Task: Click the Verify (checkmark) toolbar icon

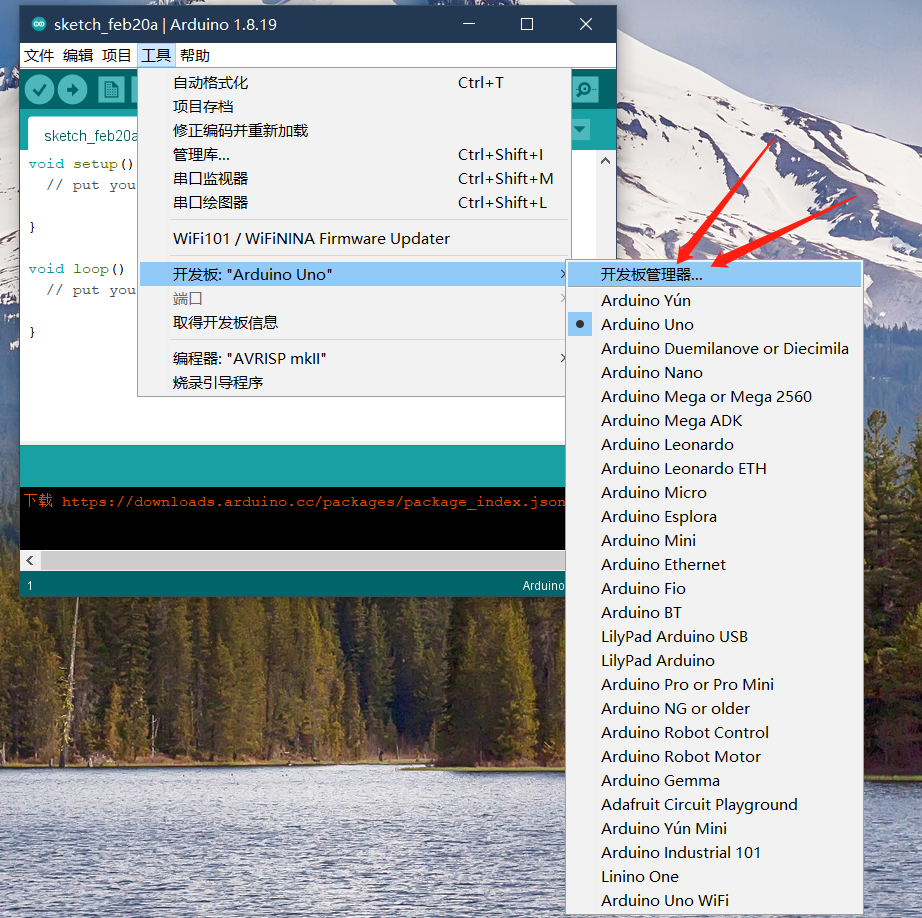Action: [x=40, y=89]
